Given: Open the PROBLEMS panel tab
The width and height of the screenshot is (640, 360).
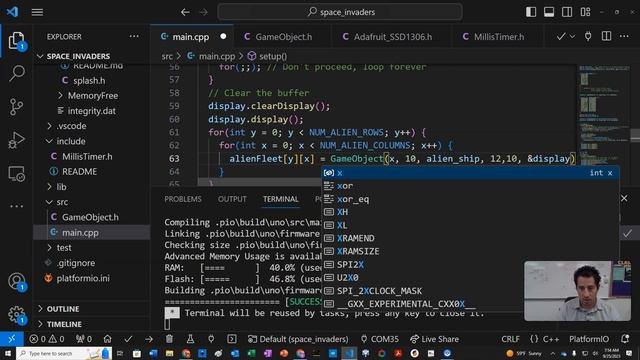Looking at the screenshot, I should 183,199.
